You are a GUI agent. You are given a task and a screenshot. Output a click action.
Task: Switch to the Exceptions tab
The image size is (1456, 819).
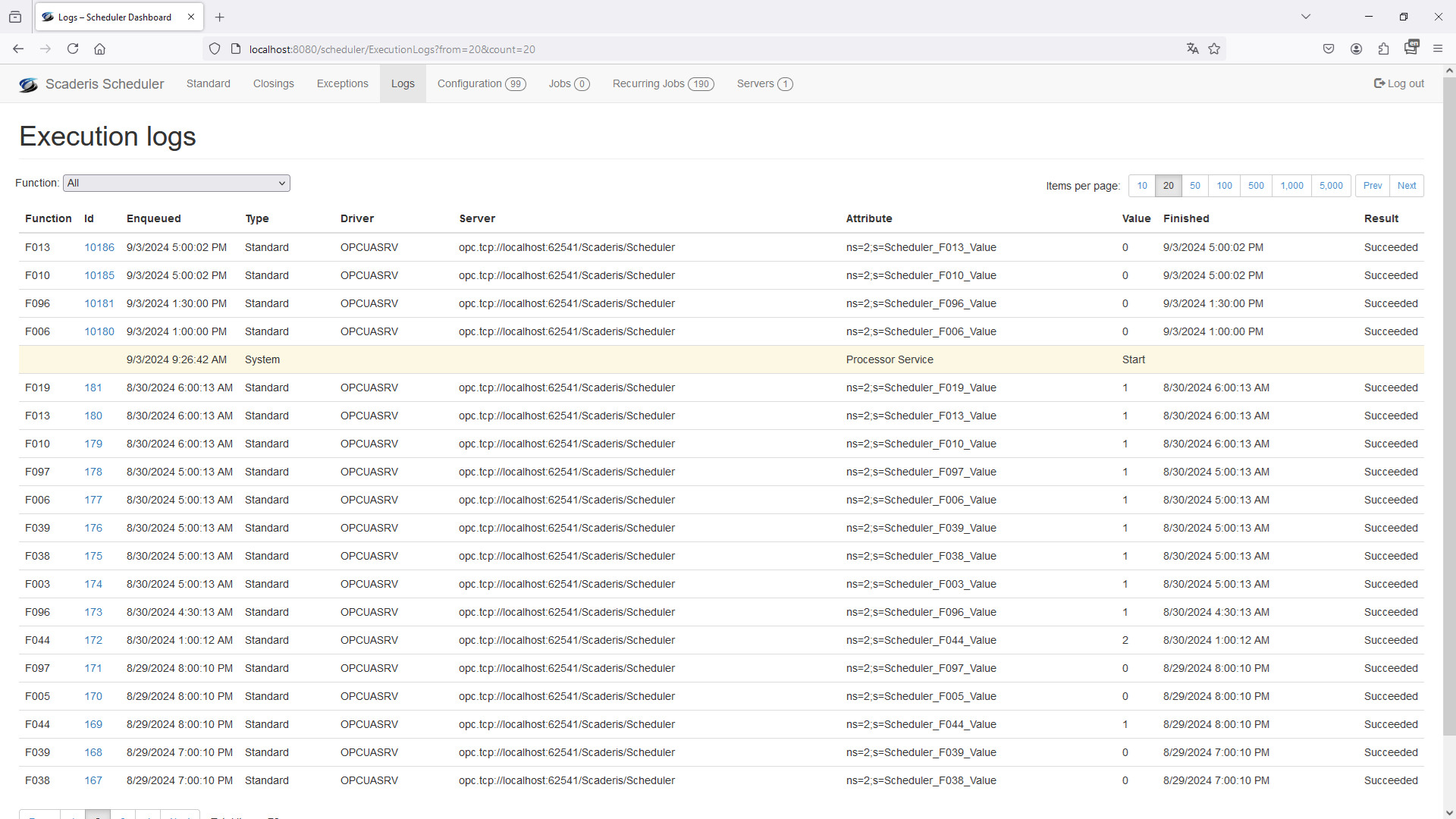[x=342, y=84]
